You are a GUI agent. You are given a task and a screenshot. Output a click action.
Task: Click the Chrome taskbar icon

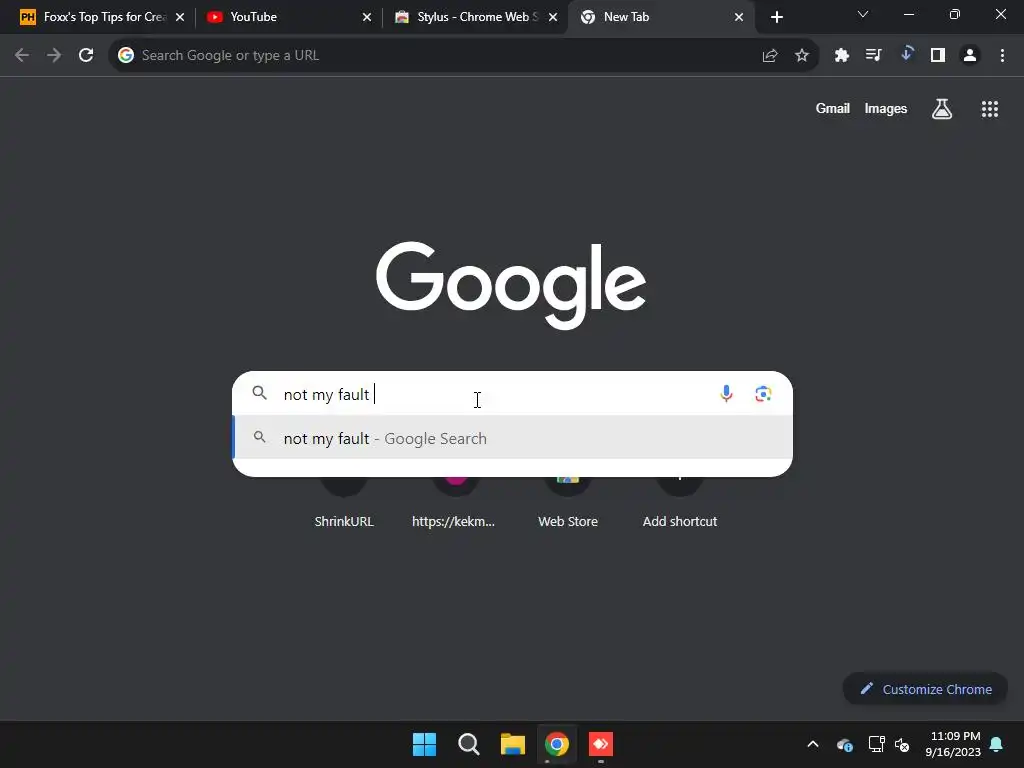click(x=557, y=744)
